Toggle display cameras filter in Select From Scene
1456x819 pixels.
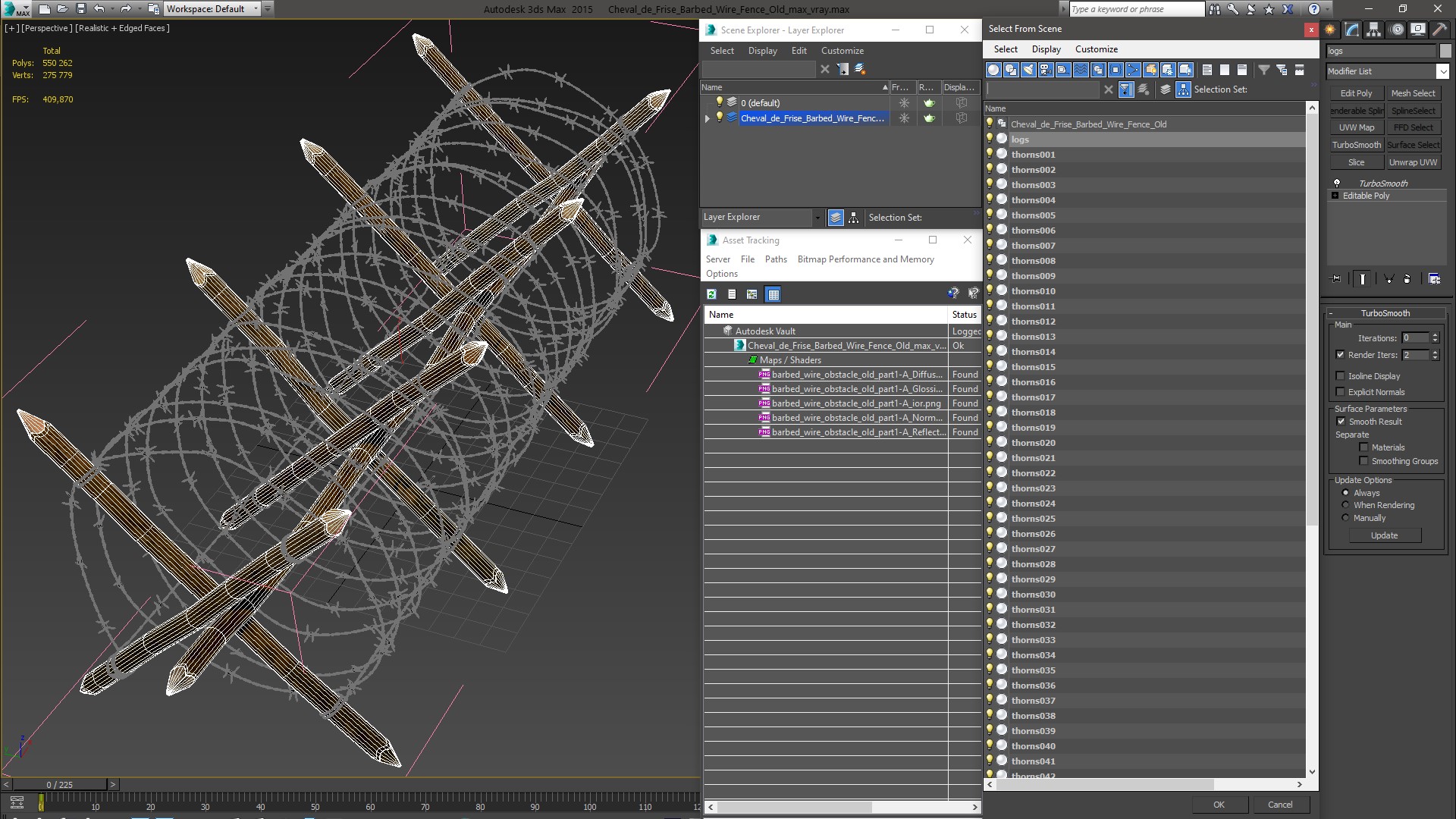pos(1046,70)
